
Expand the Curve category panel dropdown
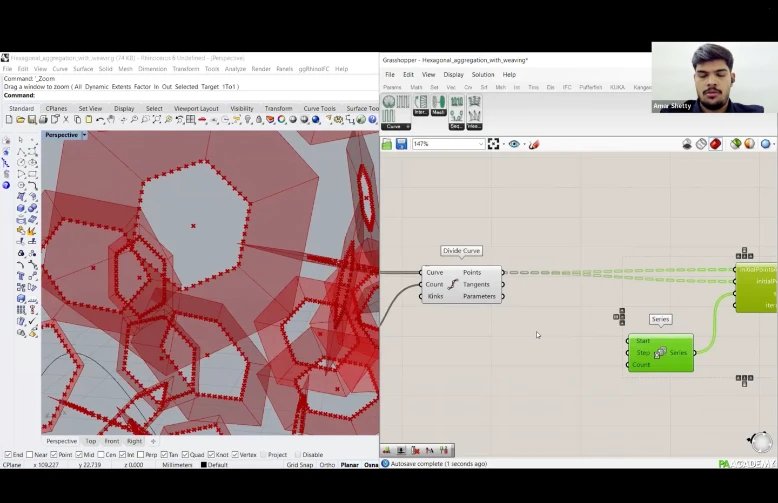pos(407,127)
